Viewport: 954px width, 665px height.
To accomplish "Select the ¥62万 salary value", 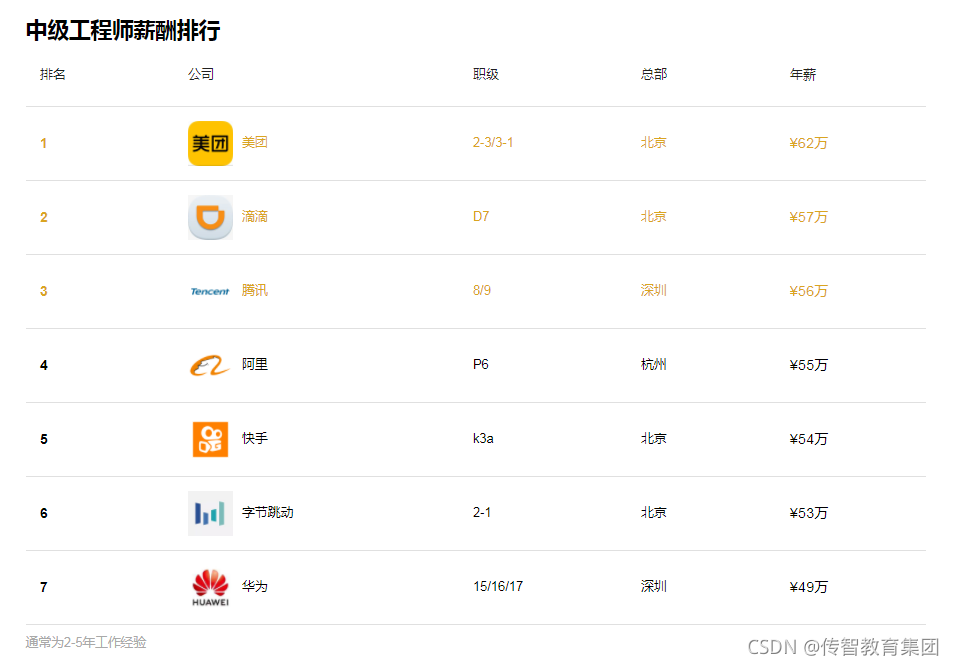I will point(807,142).
